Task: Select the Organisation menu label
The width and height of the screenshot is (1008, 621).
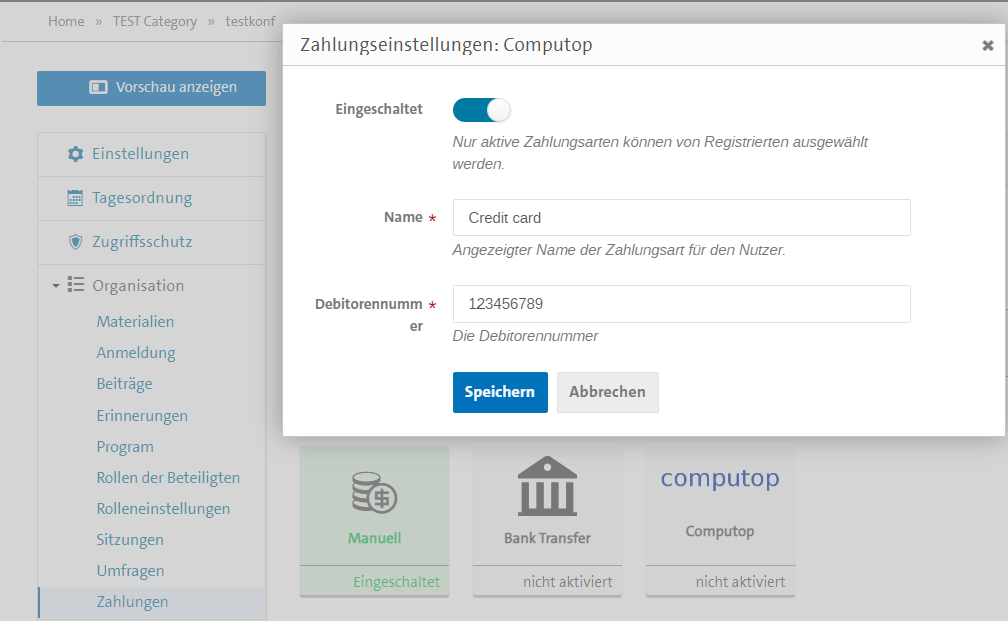Action: tap(138, 285)
